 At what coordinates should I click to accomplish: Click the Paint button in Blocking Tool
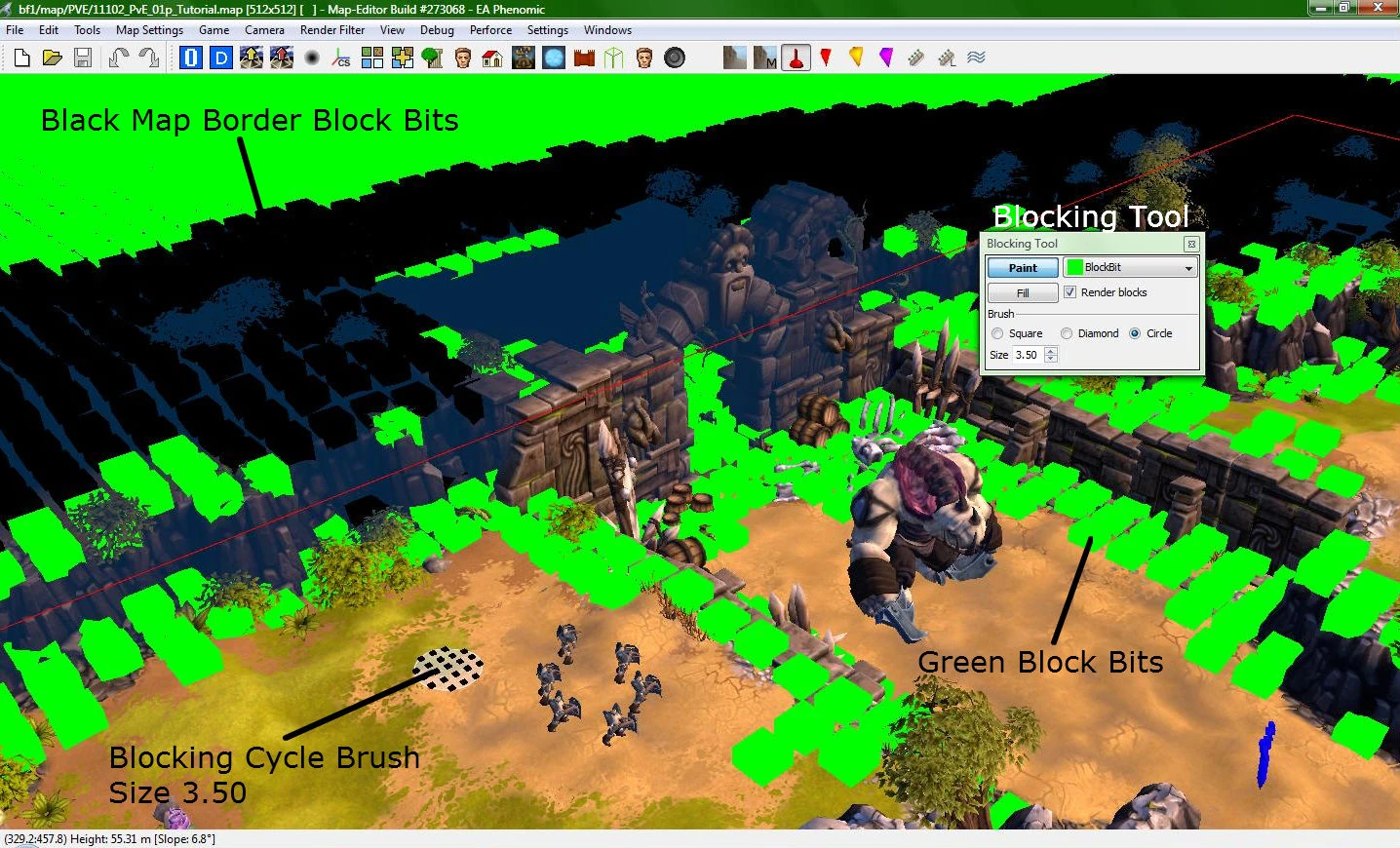pyautogui.click(x=1023, y=268)
